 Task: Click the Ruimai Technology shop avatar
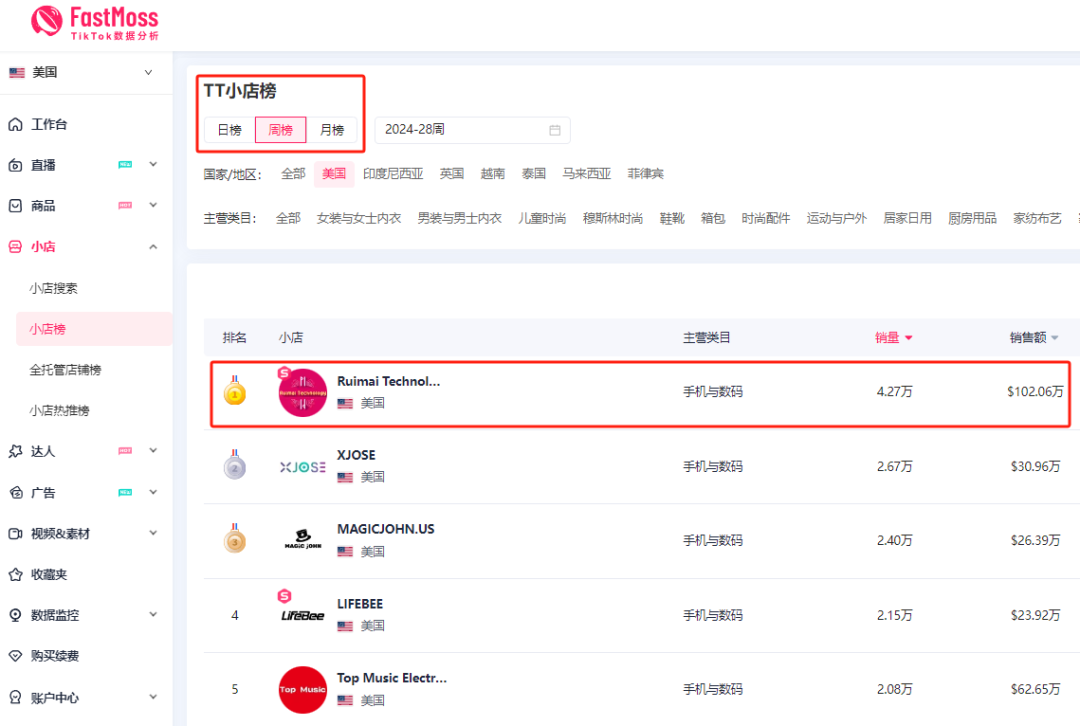[302, 393]
